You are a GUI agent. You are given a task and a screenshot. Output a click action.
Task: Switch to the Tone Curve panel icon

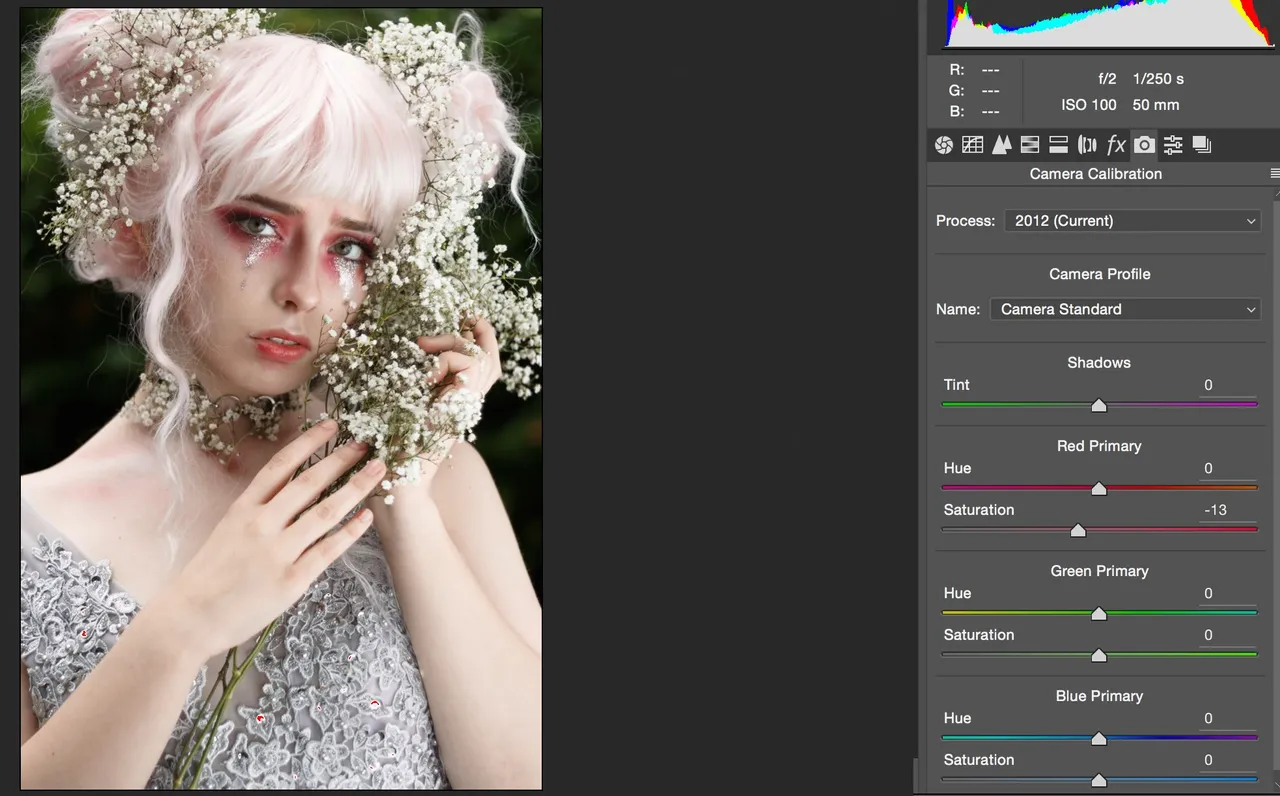tap(972, 145)
